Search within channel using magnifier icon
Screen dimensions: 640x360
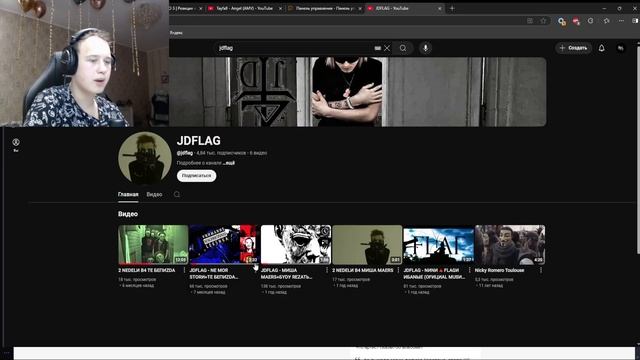point(177,194)
